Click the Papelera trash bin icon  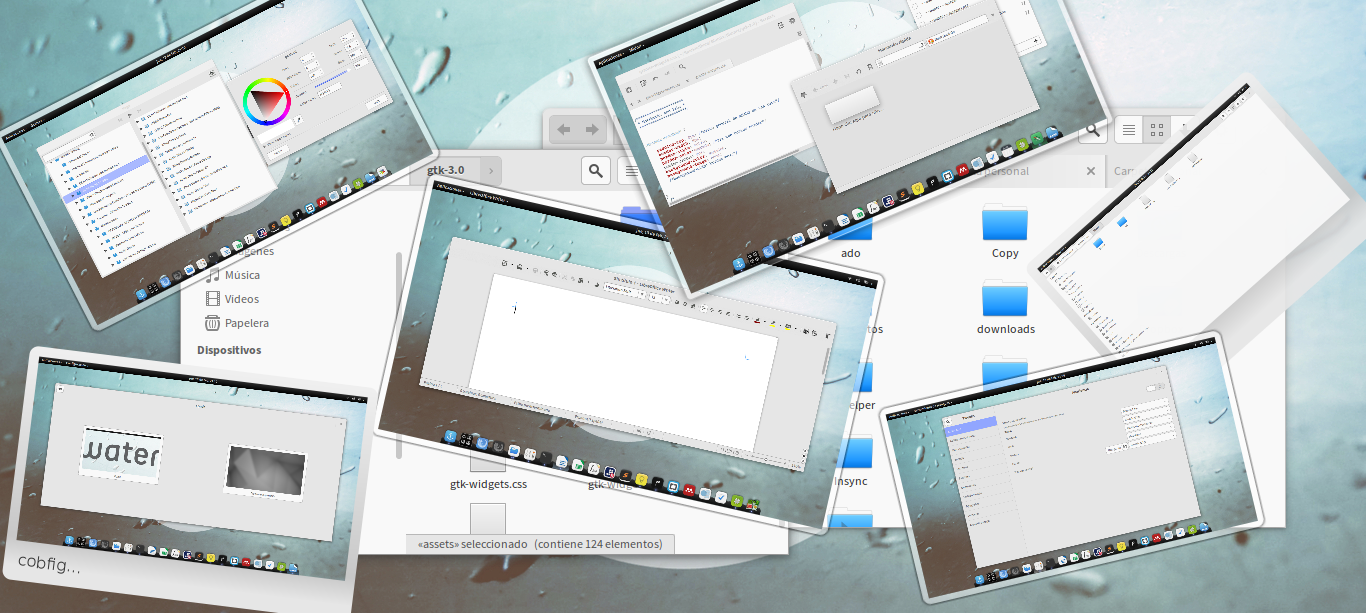click(x=212, y=323)
